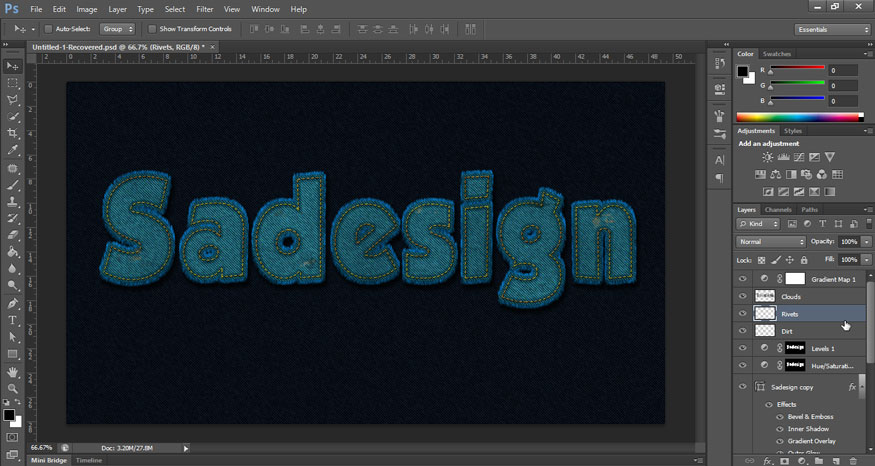Select the Path Selection tool
This screenshot has height=466, width=875.
[x=12, y=338]
